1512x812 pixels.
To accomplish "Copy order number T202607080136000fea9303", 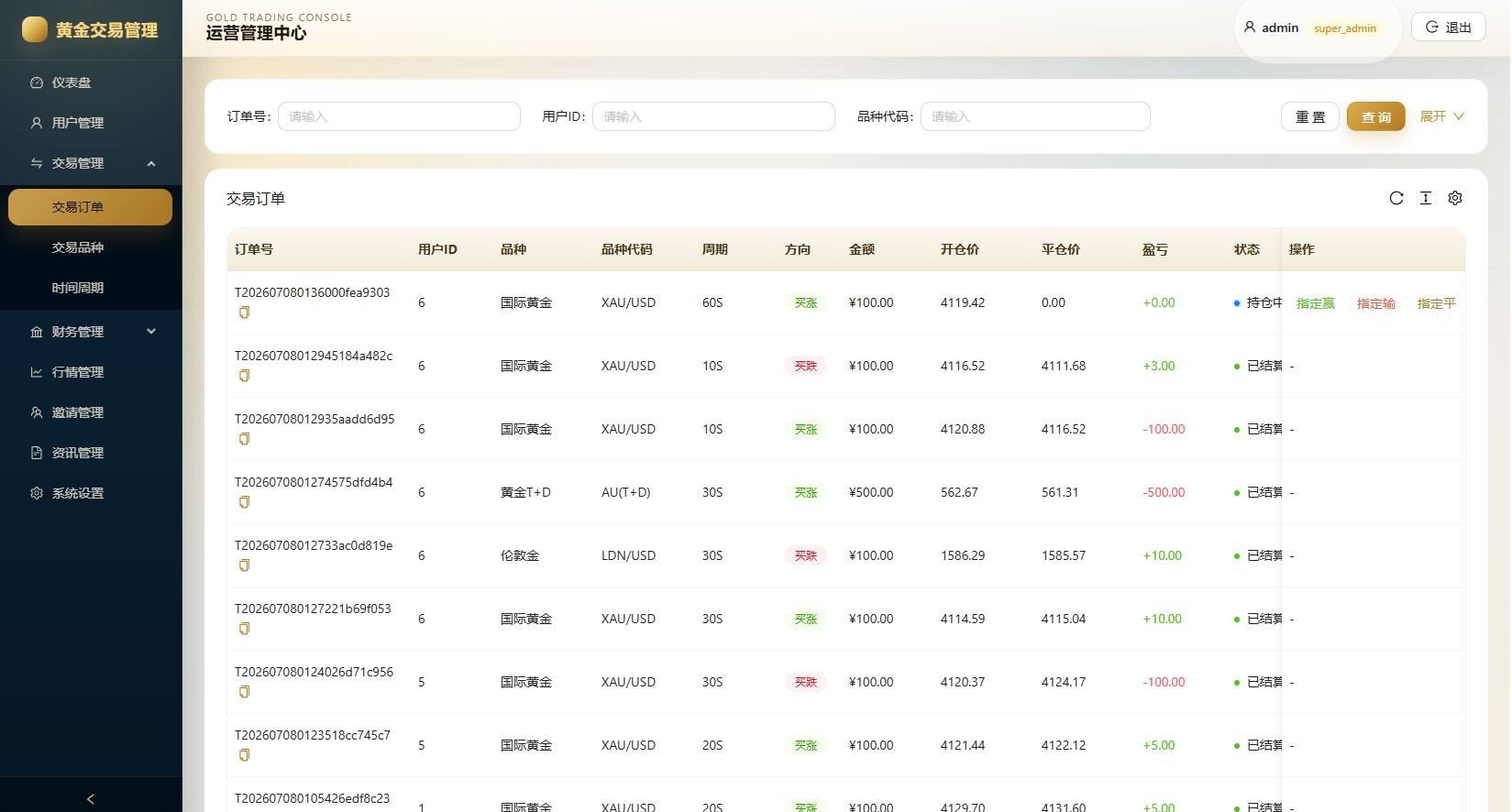I will point(244,313).
